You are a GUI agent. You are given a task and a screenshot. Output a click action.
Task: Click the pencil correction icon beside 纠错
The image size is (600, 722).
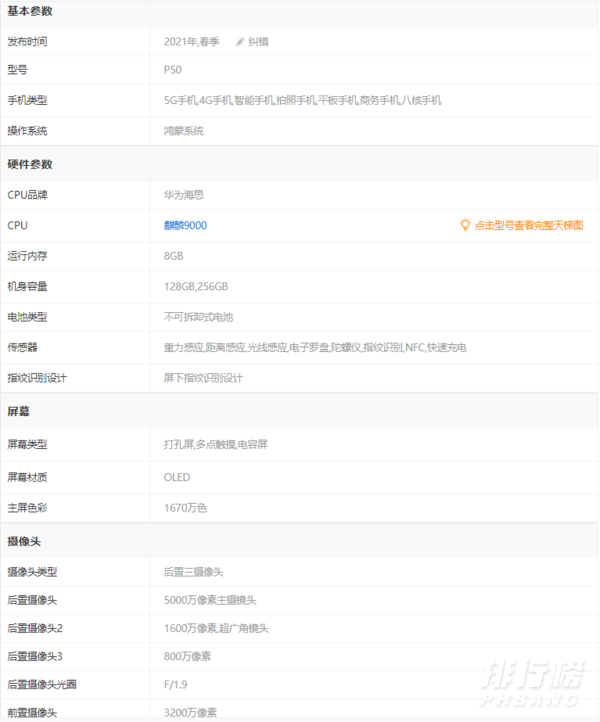point(240,42)
